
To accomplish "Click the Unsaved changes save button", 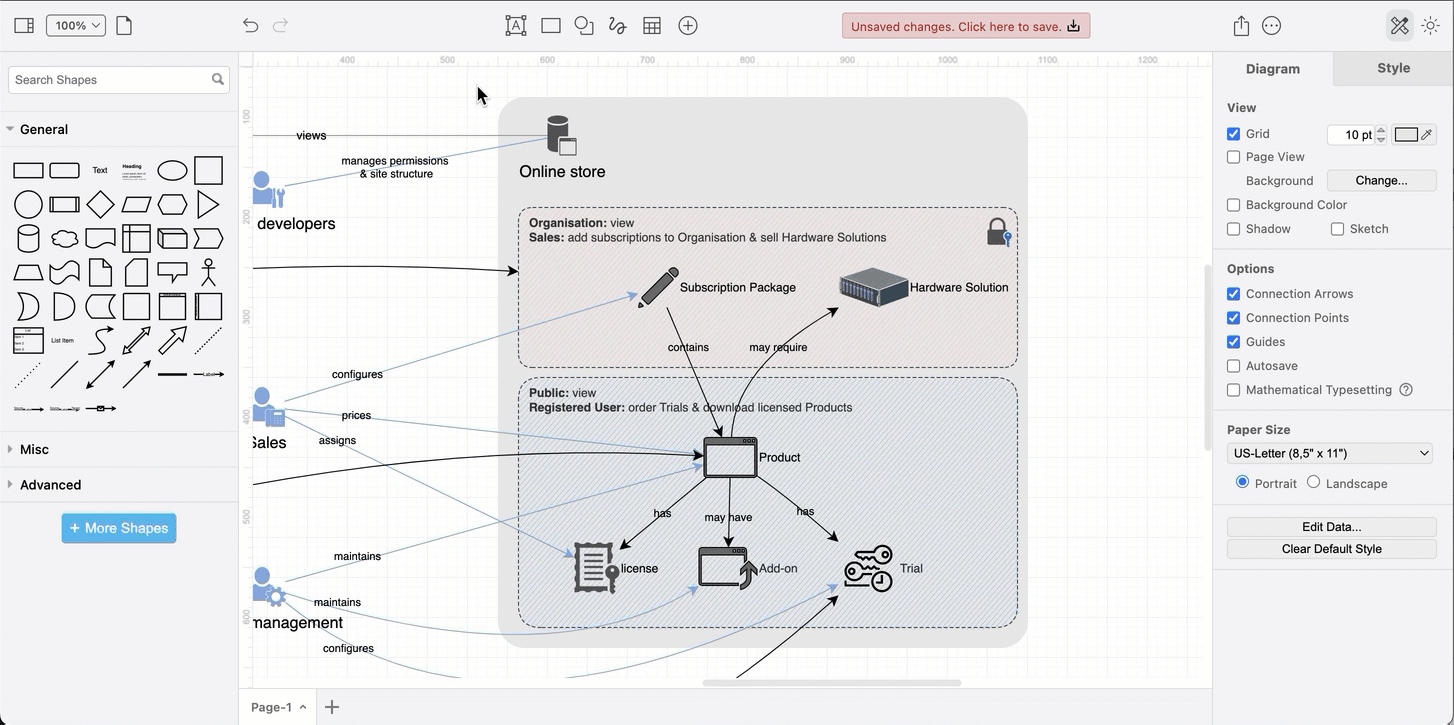I will pyautogui.click(x=964, y=25).
